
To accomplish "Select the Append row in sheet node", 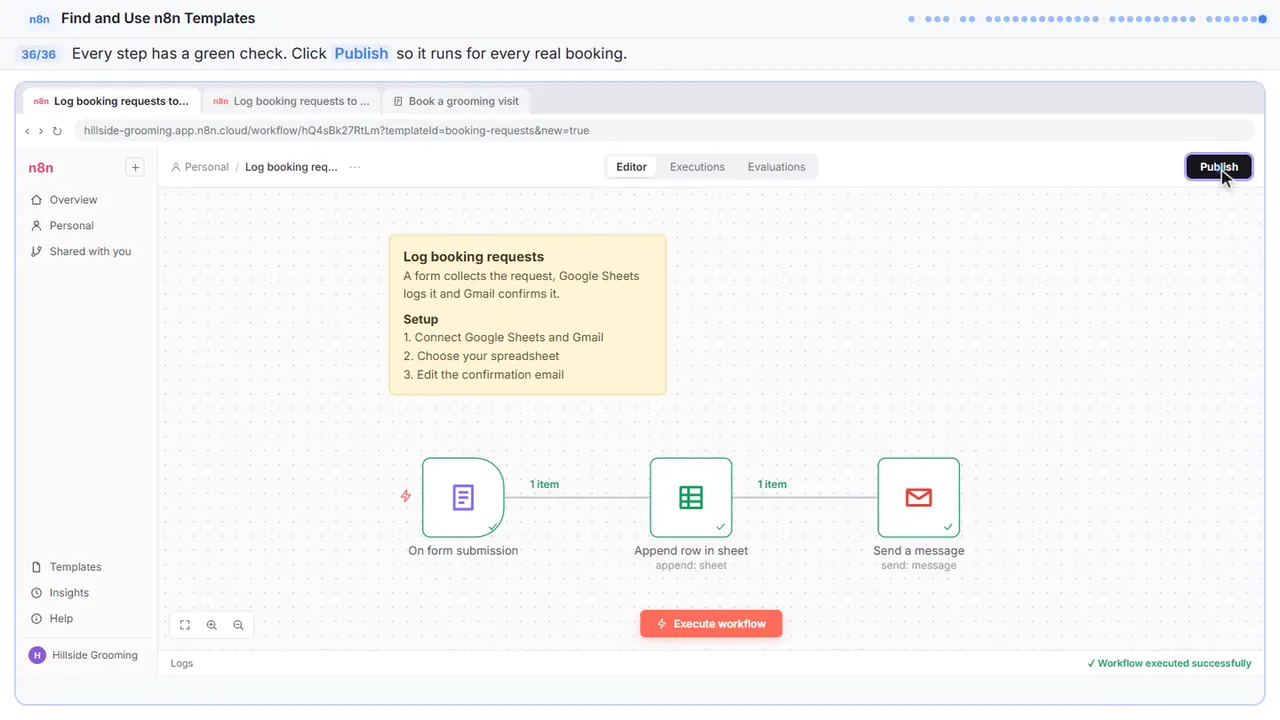I will tap(691, 498).
